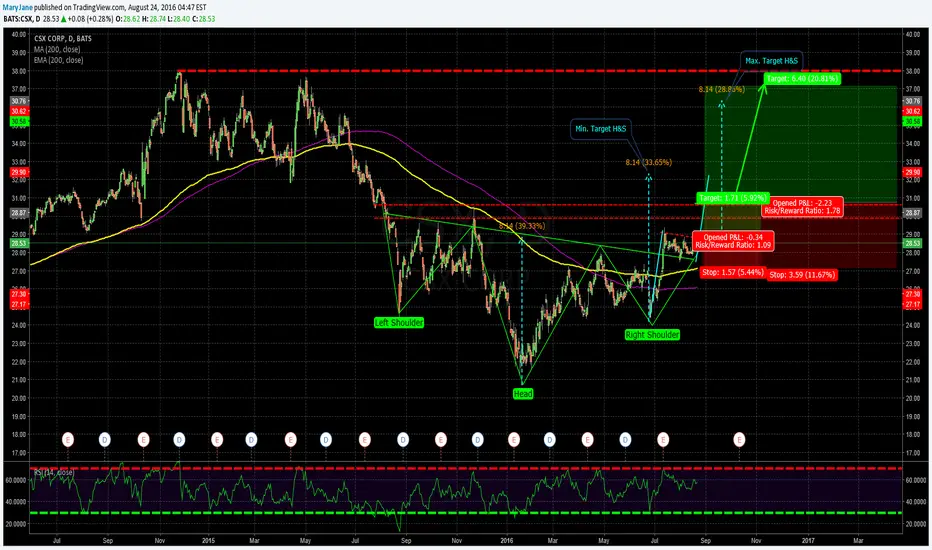Select the dividend D marker after May 2016

coord(625,440)
